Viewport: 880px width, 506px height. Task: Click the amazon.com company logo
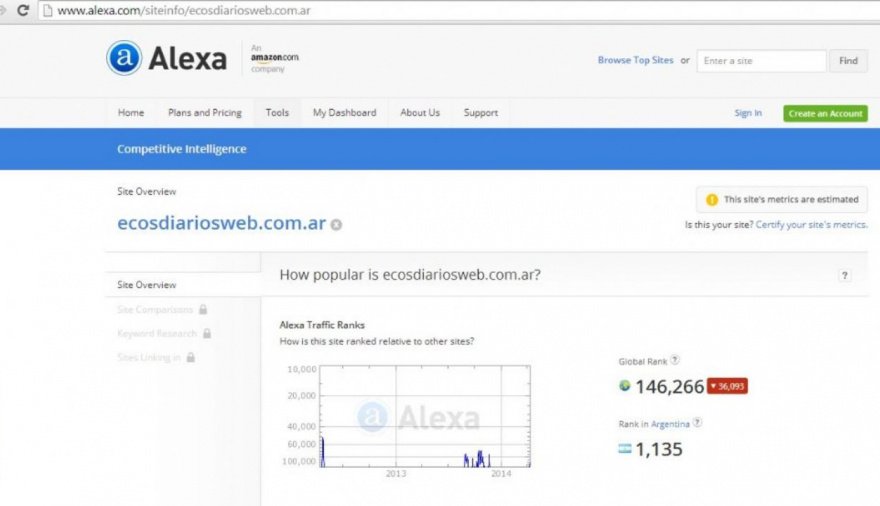274,58
